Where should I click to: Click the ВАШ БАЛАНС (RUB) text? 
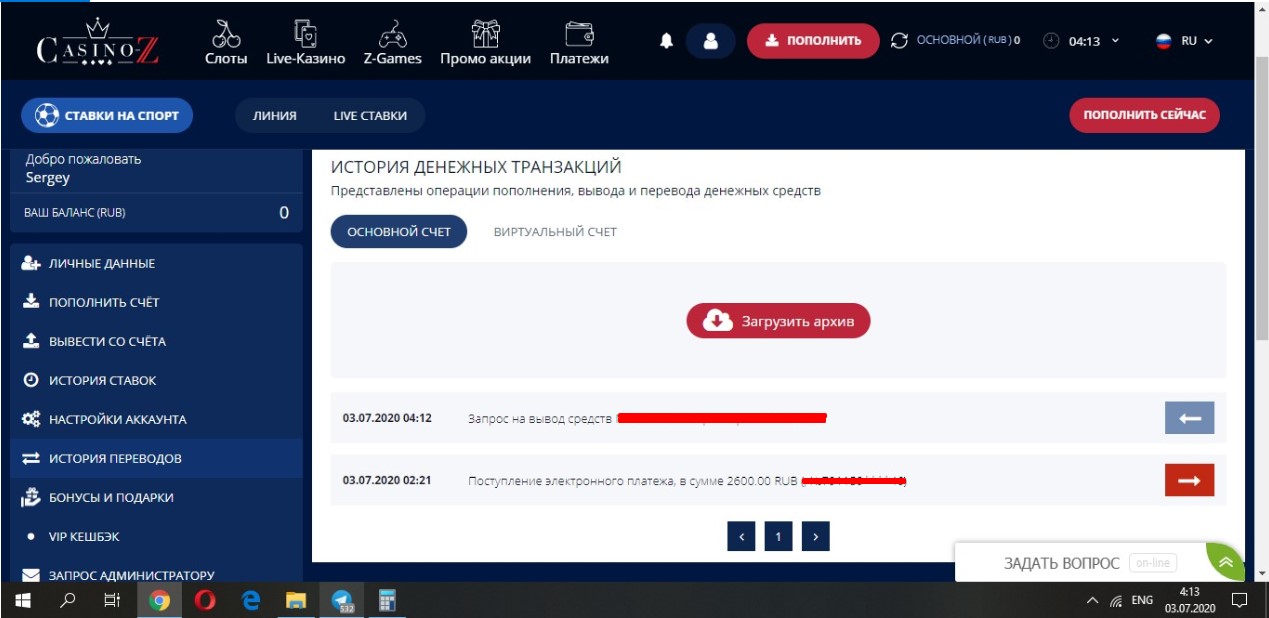click(x=75, y=213)
